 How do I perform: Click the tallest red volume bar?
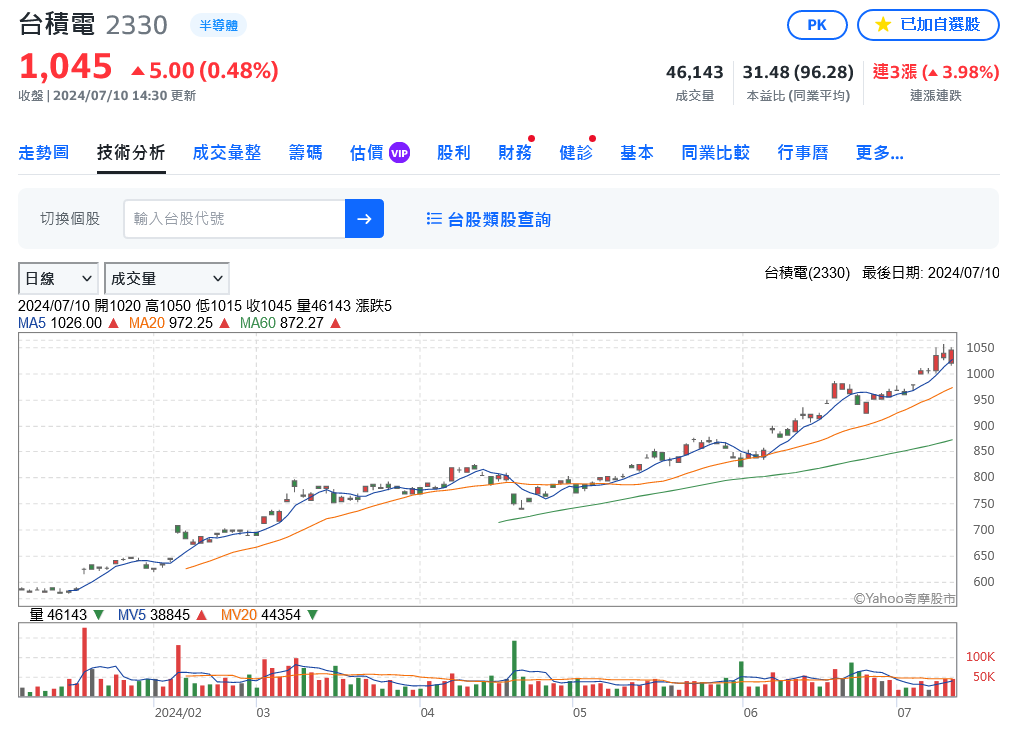(x=84, y=662)
